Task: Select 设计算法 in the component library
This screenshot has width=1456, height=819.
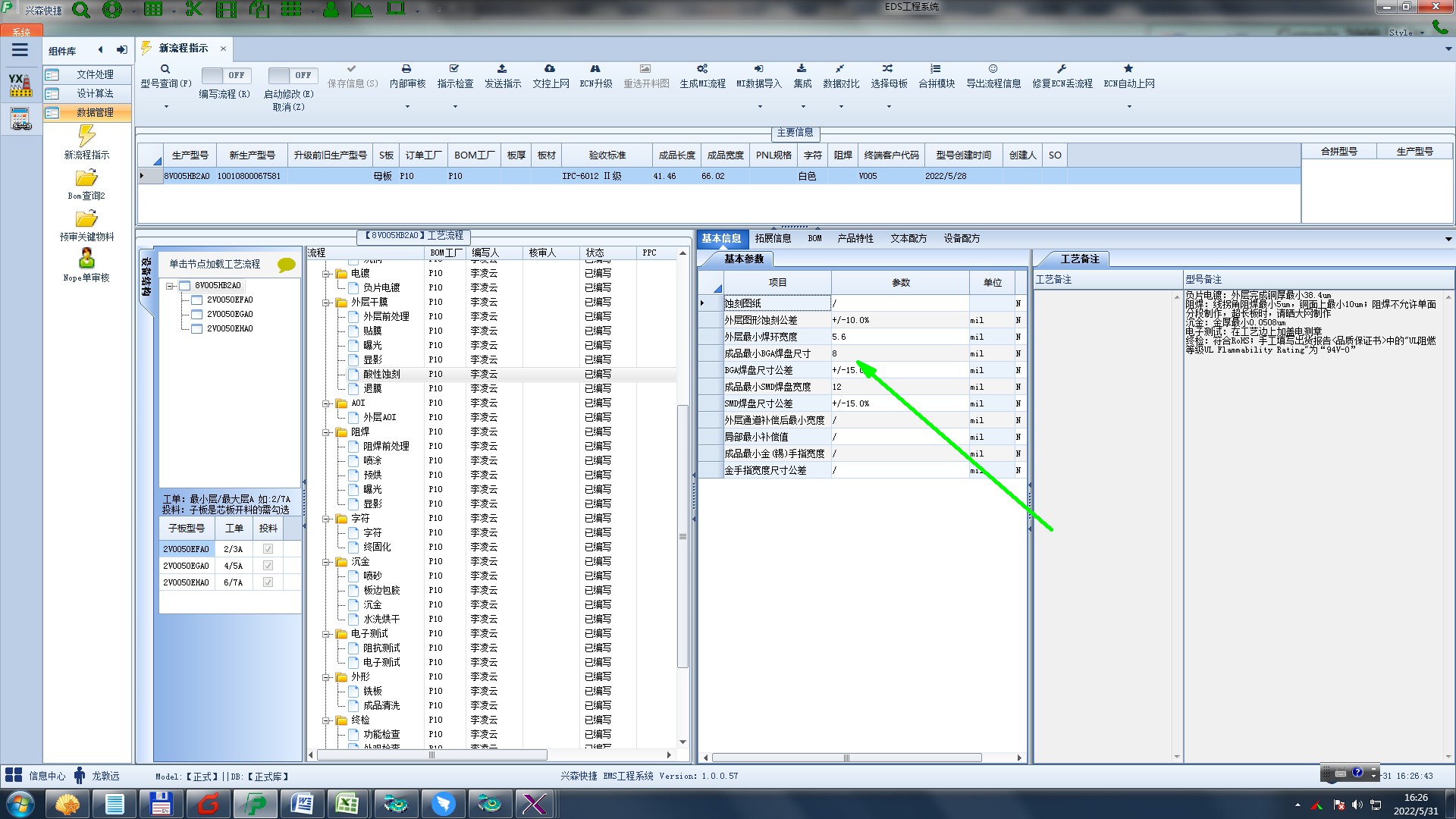Action: [95, 93]
